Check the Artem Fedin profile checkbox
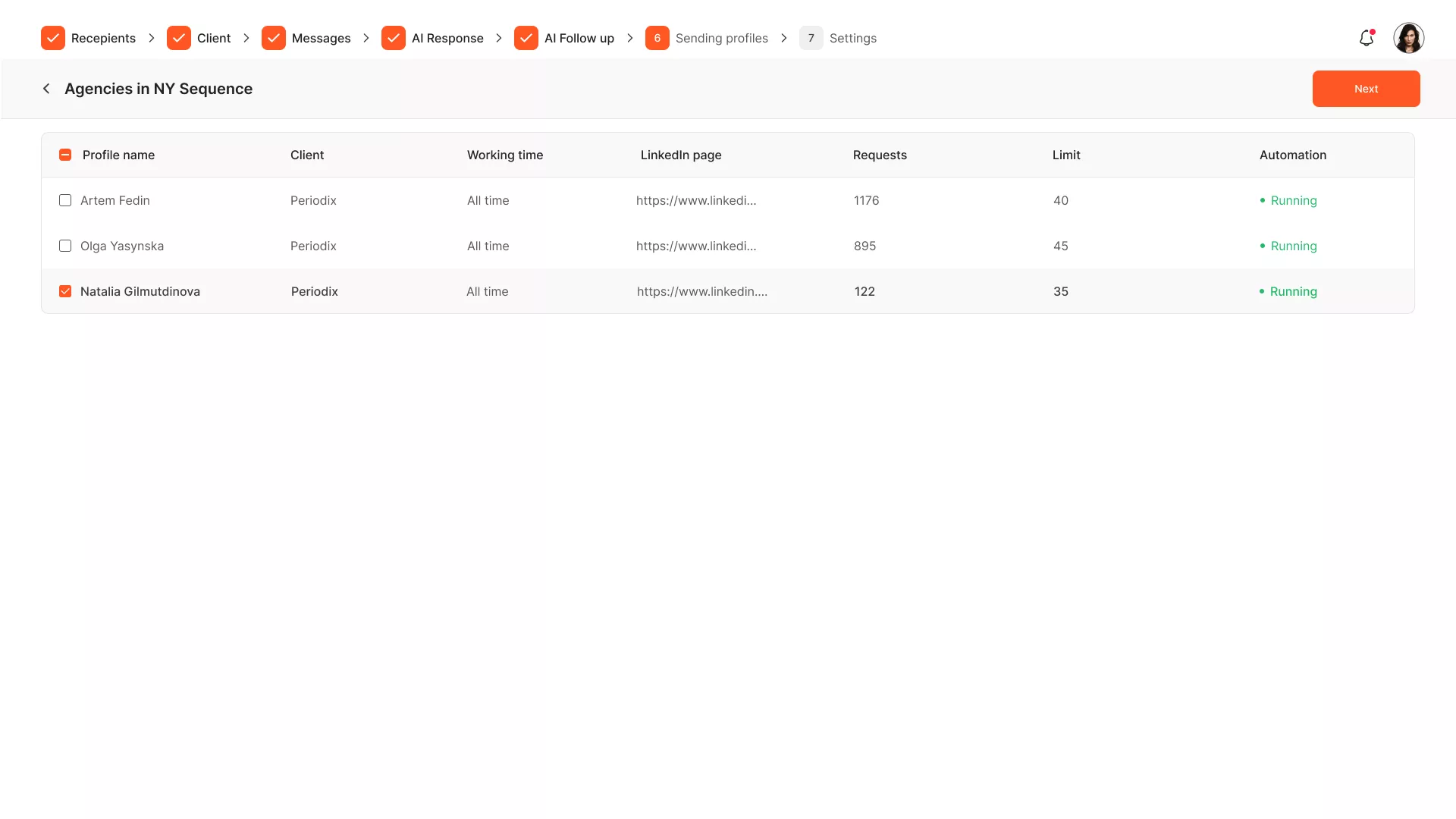Image resolution: width=1456 pixels, height=819 pixels. pyautogui.click(x=65, y=200)
